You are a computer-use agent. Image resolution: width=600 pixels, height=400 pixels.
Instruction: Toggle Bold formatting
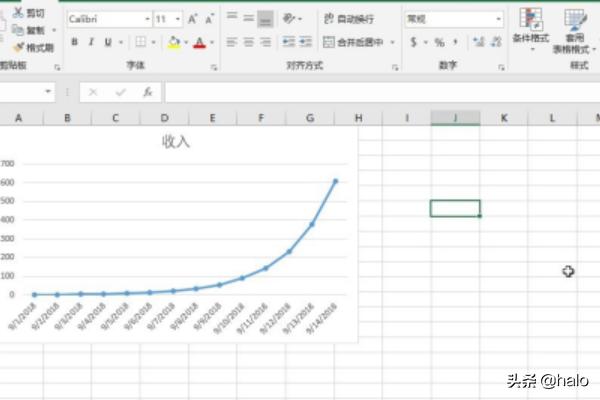coord(75,42)
